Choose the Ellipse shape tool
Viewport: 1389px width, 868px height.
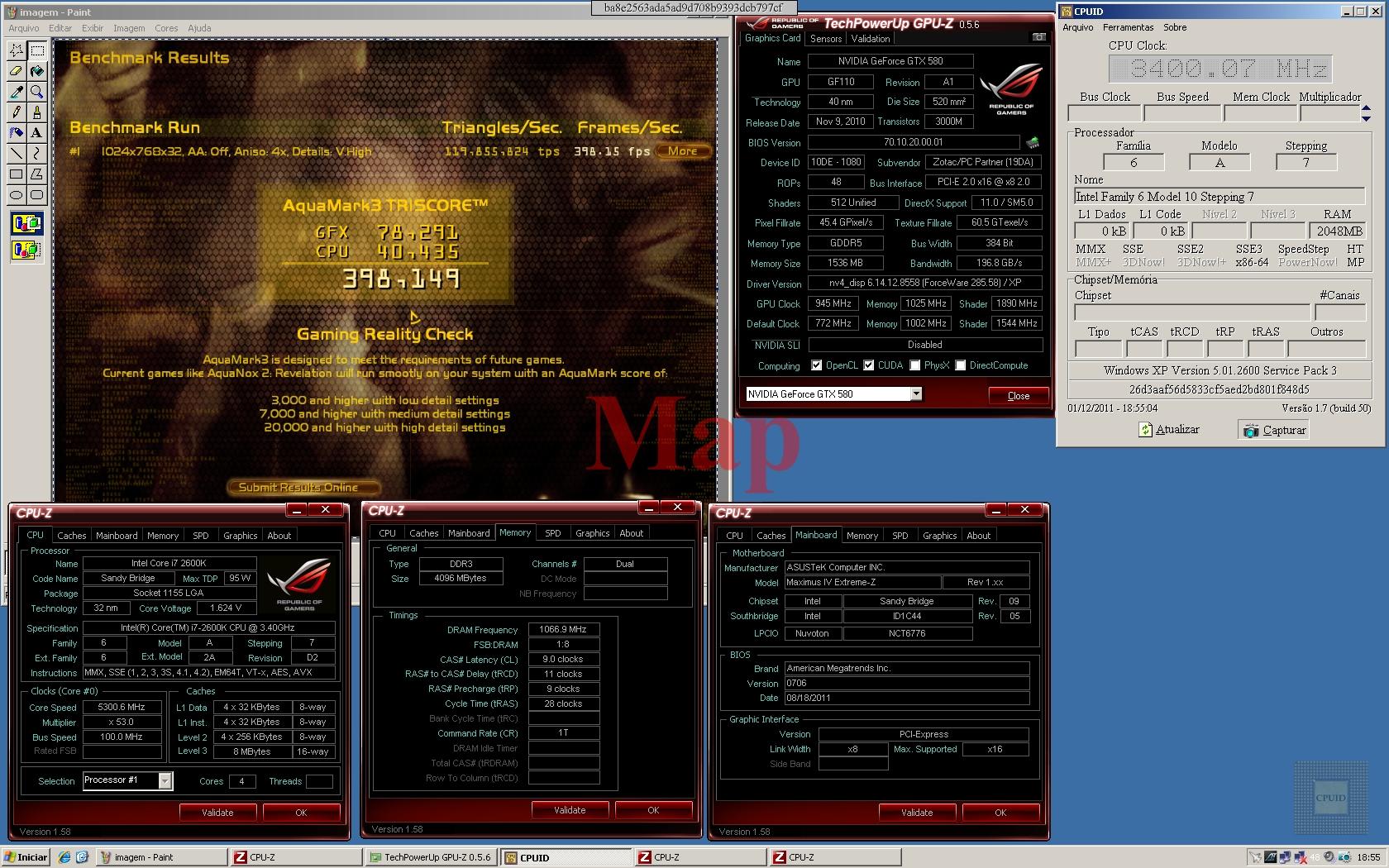coord(16,194)
